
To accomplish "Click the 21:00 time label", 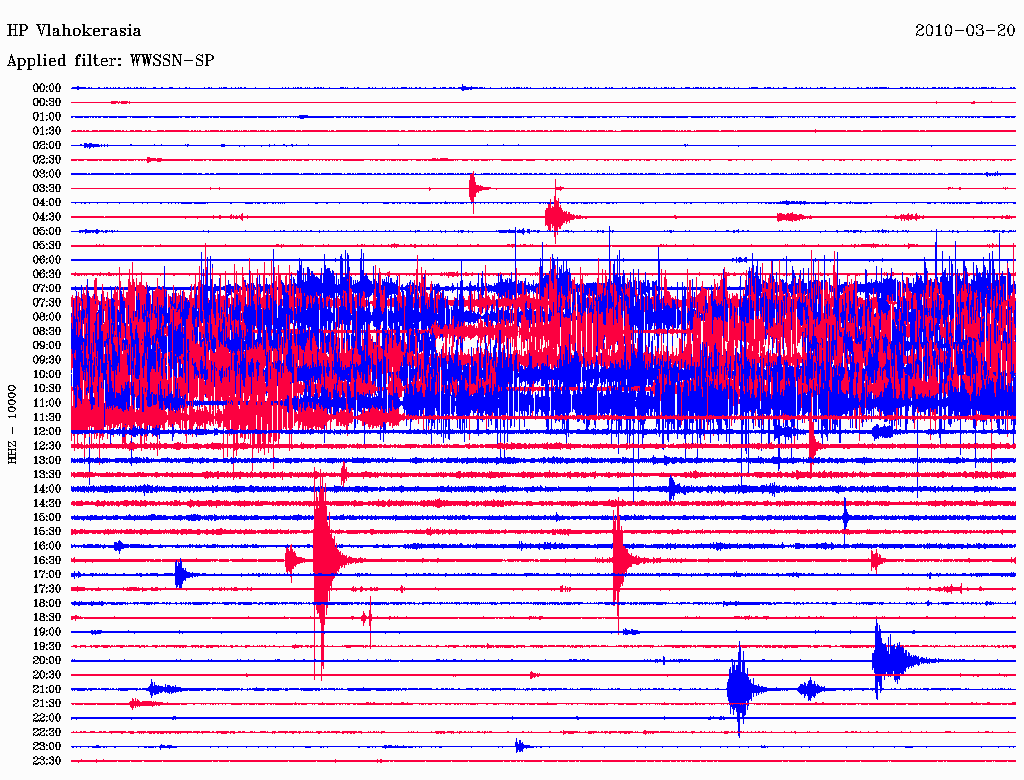I will pos(47,689).
